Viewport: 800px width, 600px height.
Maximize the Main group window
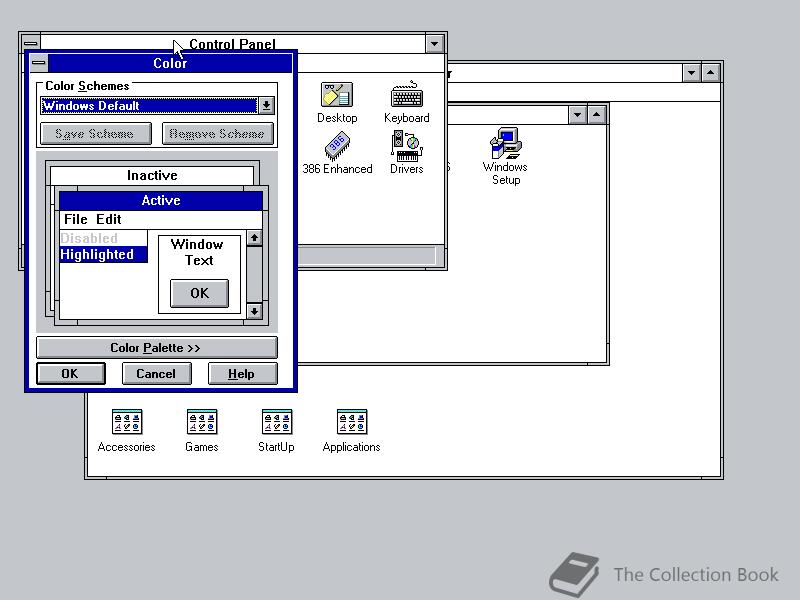(x=596, y=115)
